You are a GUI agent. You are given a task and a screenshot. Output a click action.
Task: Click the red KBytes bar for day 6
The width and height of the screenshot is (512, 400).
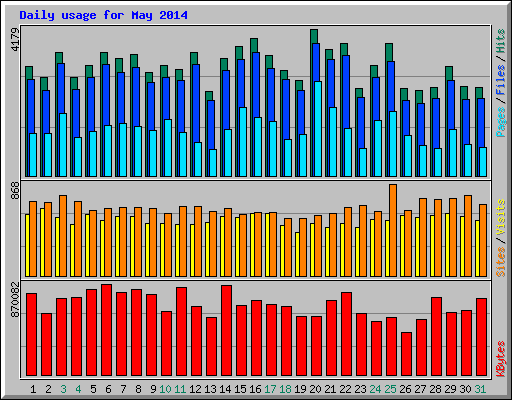click(x=107, y=330)
